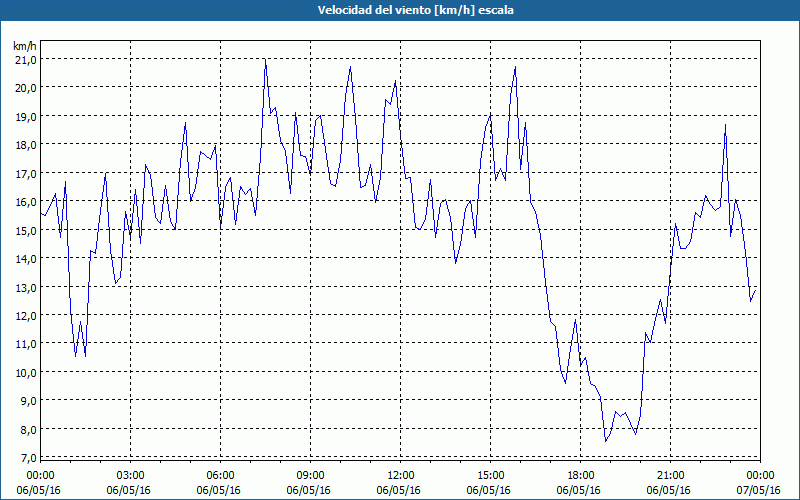The image size is (800, 500).
Task: Select the 15,0 value on the Y axis
Action: [x=26, y=231]
